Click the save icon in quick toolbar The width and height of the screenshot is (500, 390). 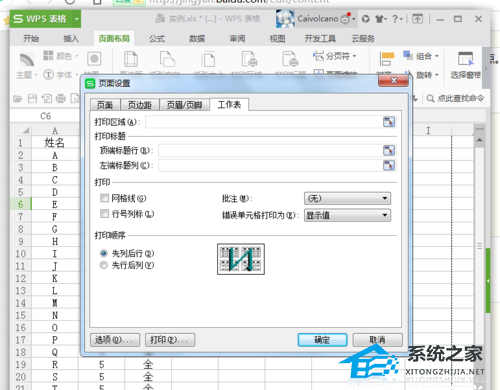point(32,98)
